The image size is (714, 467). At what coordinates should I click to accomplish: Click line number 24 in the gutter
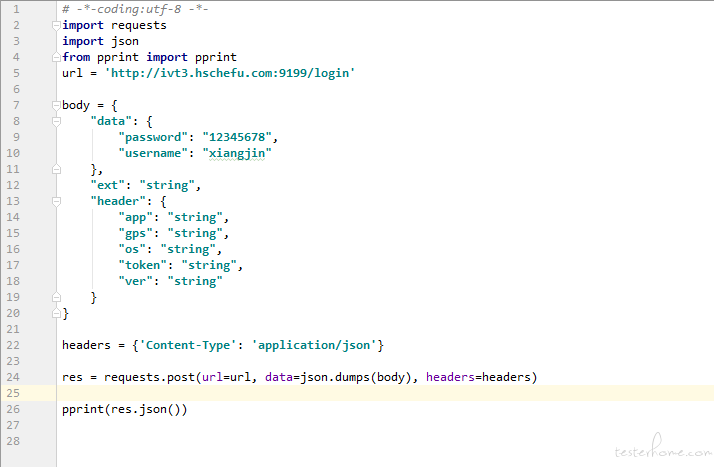point(13,377)
